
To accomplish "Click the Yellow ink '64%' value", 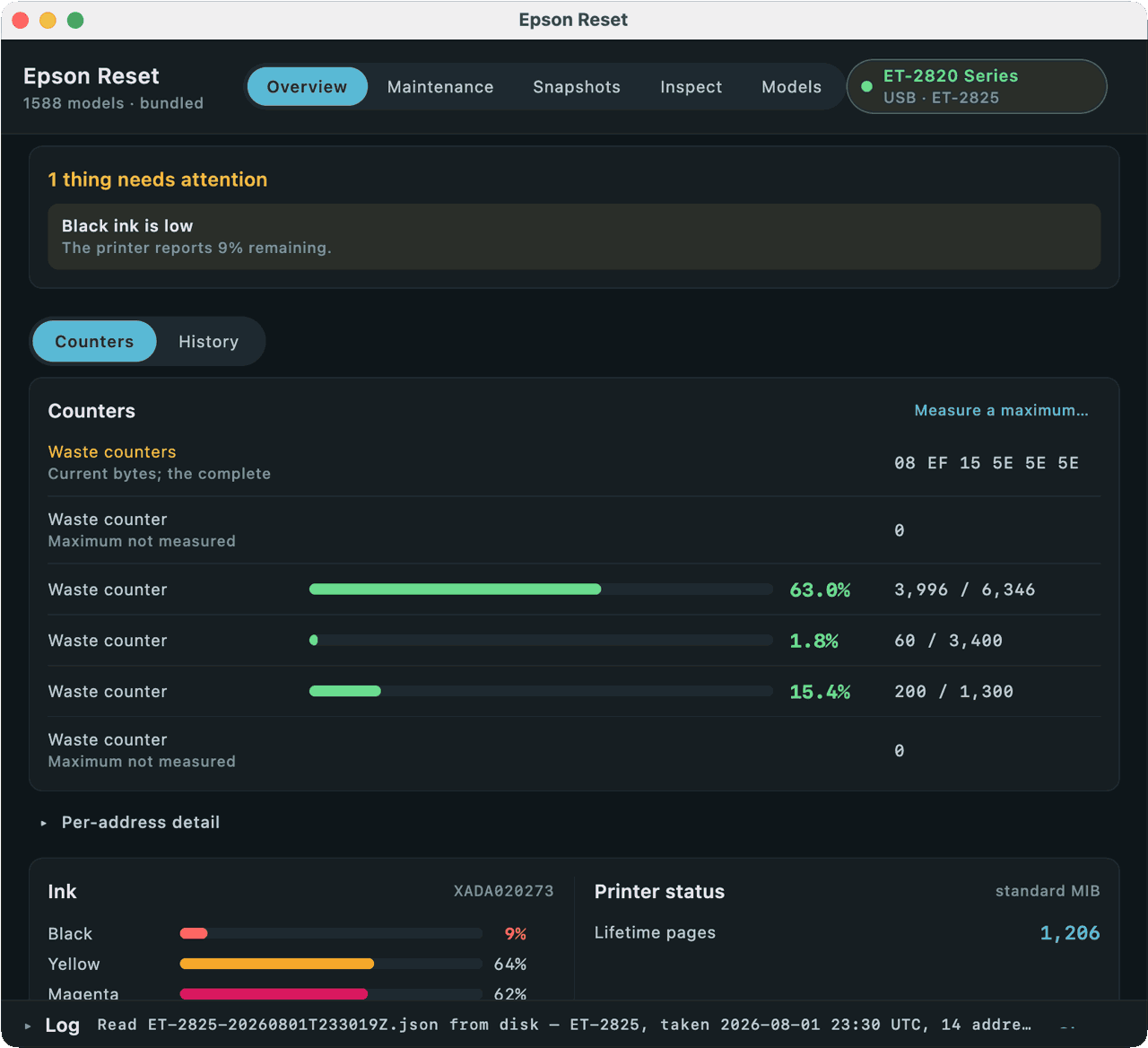I will tap(510, 965).
